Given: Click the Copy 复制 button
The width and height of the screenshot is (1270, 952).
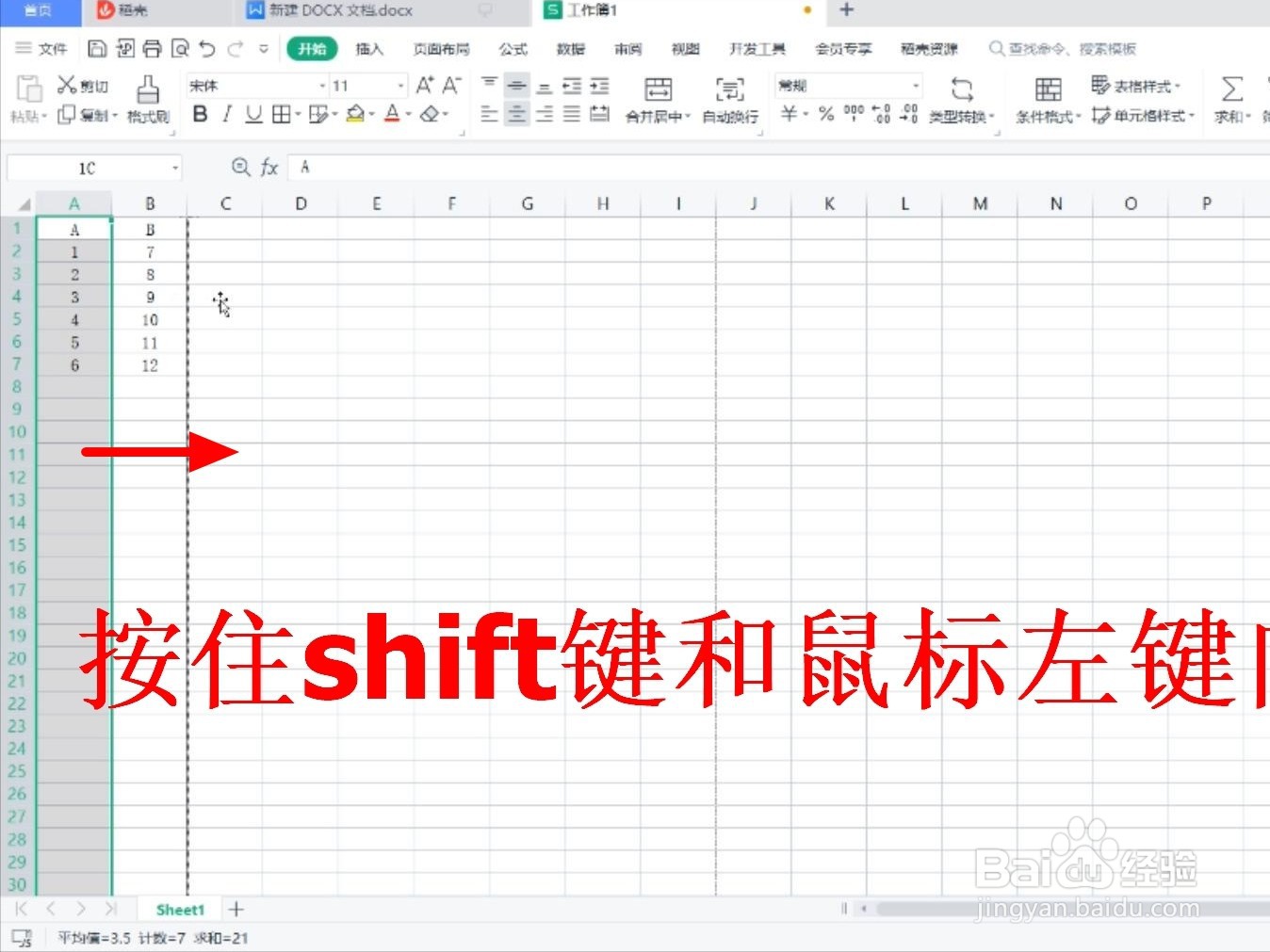Looking at the screenshot, I should (x=87, y=115).
